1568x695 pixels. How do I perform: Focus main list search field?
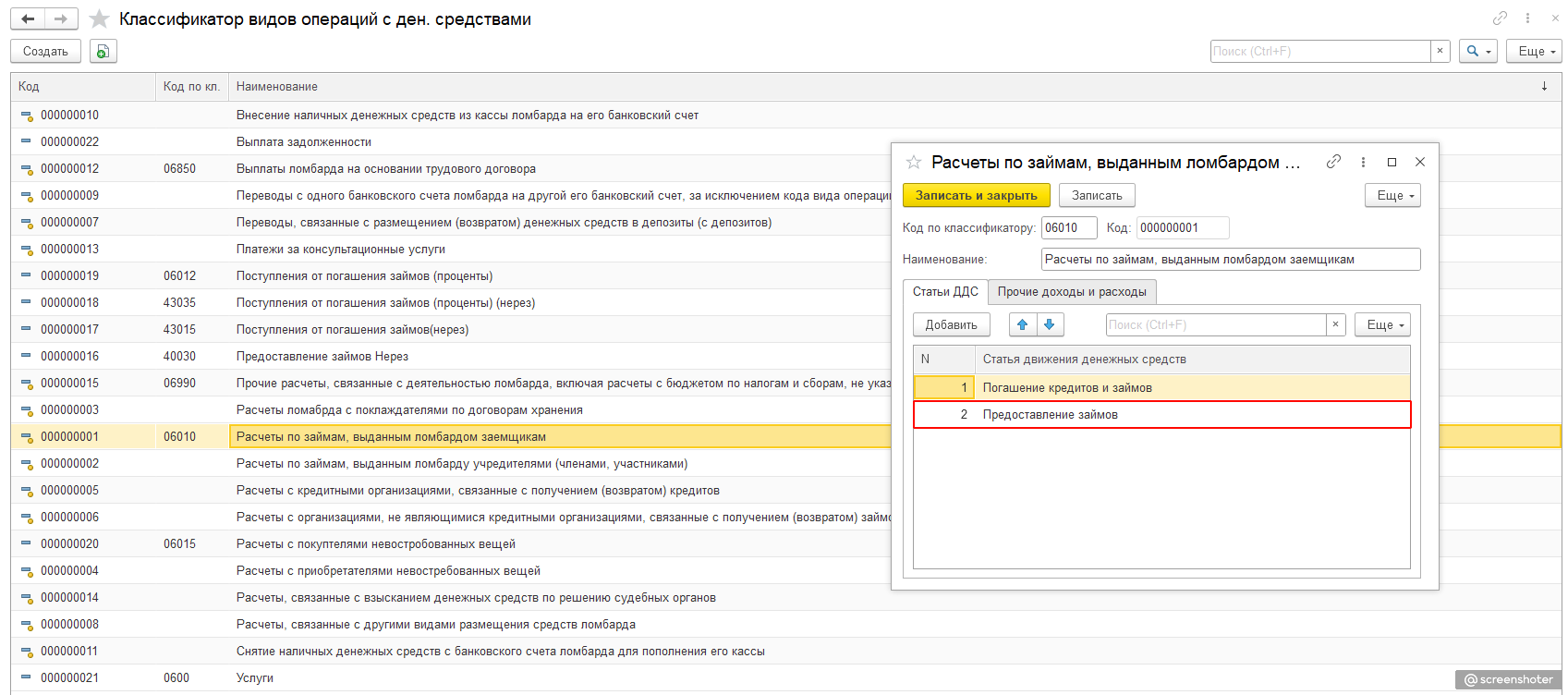pos(1321,52)
